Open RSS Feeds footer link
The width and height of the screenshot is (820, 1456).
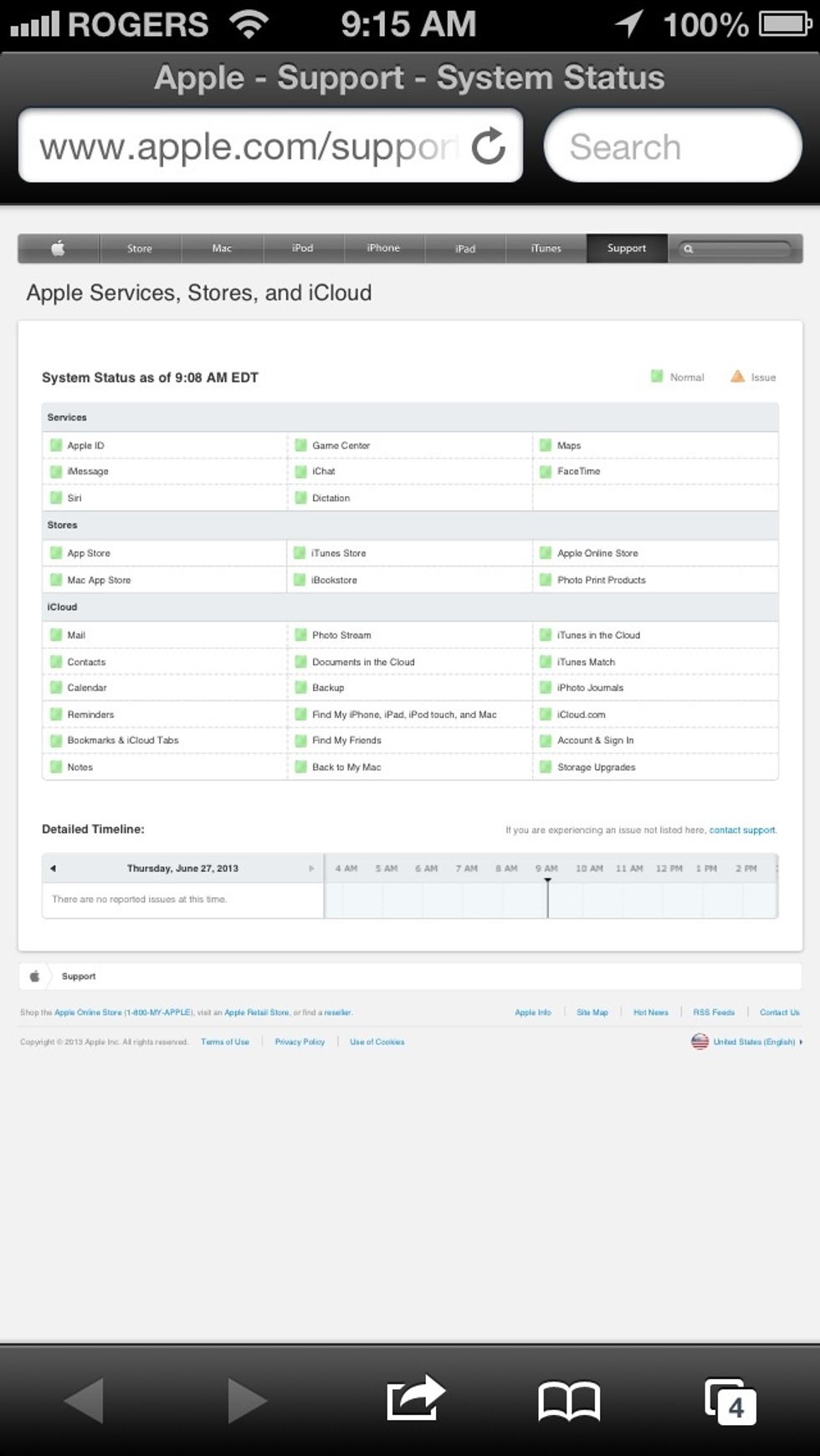tap(714, 1013)
